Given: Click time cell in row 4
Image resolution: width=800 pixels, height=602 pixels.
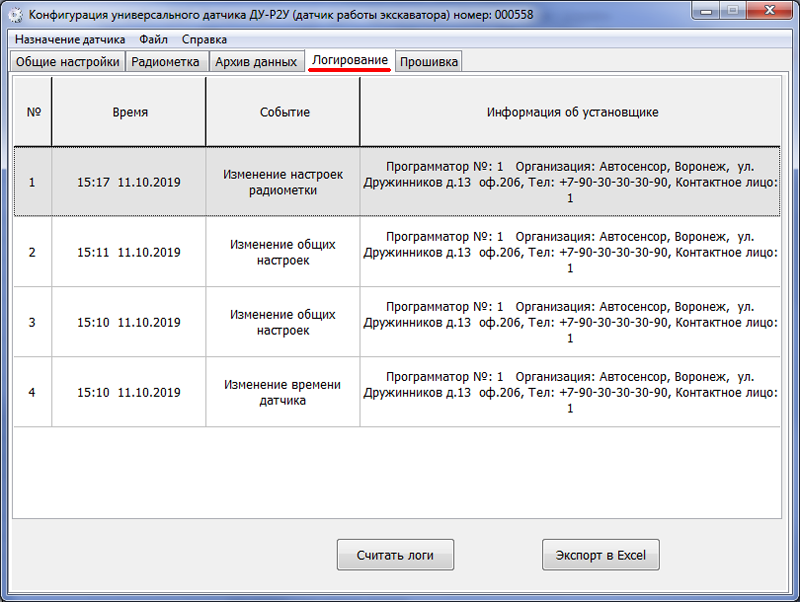Looking at the screenshot, I should point(129,392).
